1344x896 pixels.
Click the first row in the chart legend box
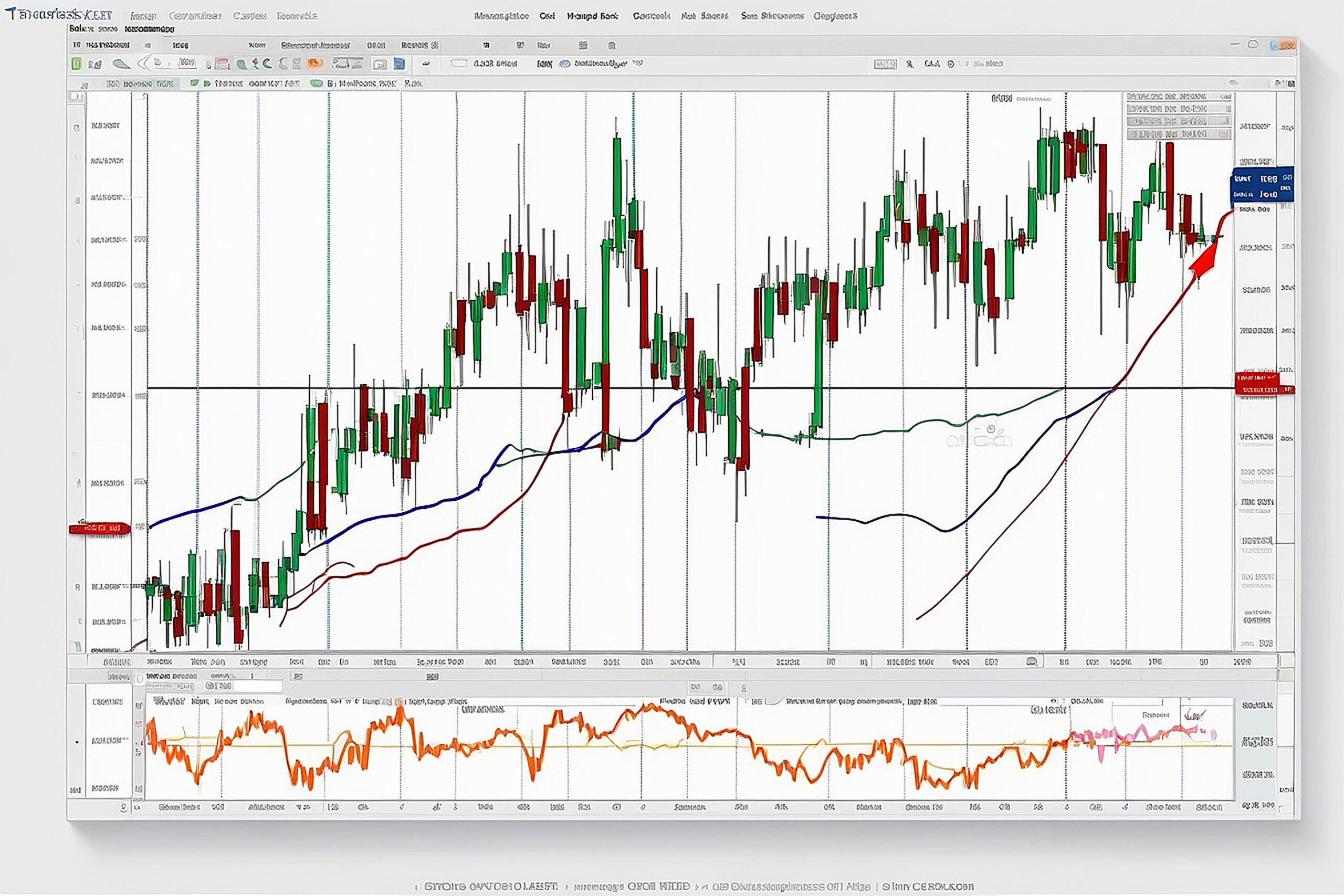click(x=1179, y=97)
